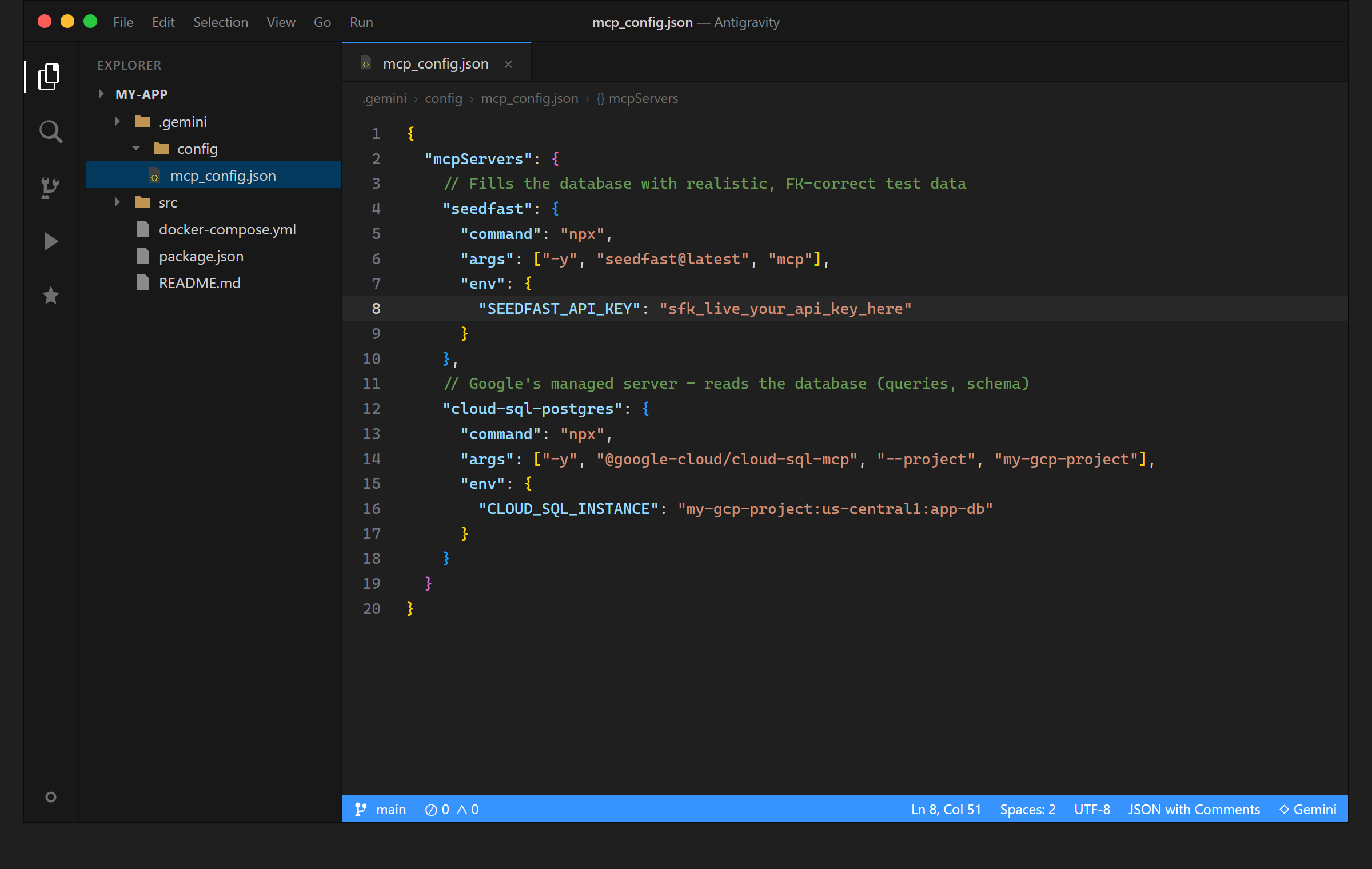Open the Selection menu
The height and width of the screenshot is (869, 1372).
point(221,22)
